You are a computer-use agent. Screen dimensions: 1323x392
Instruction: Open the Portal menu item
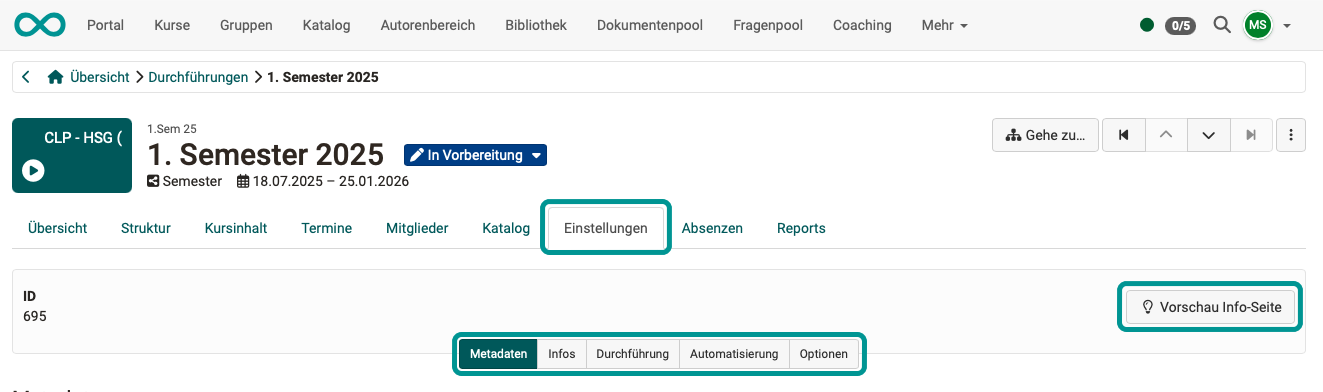pos(106,25)
